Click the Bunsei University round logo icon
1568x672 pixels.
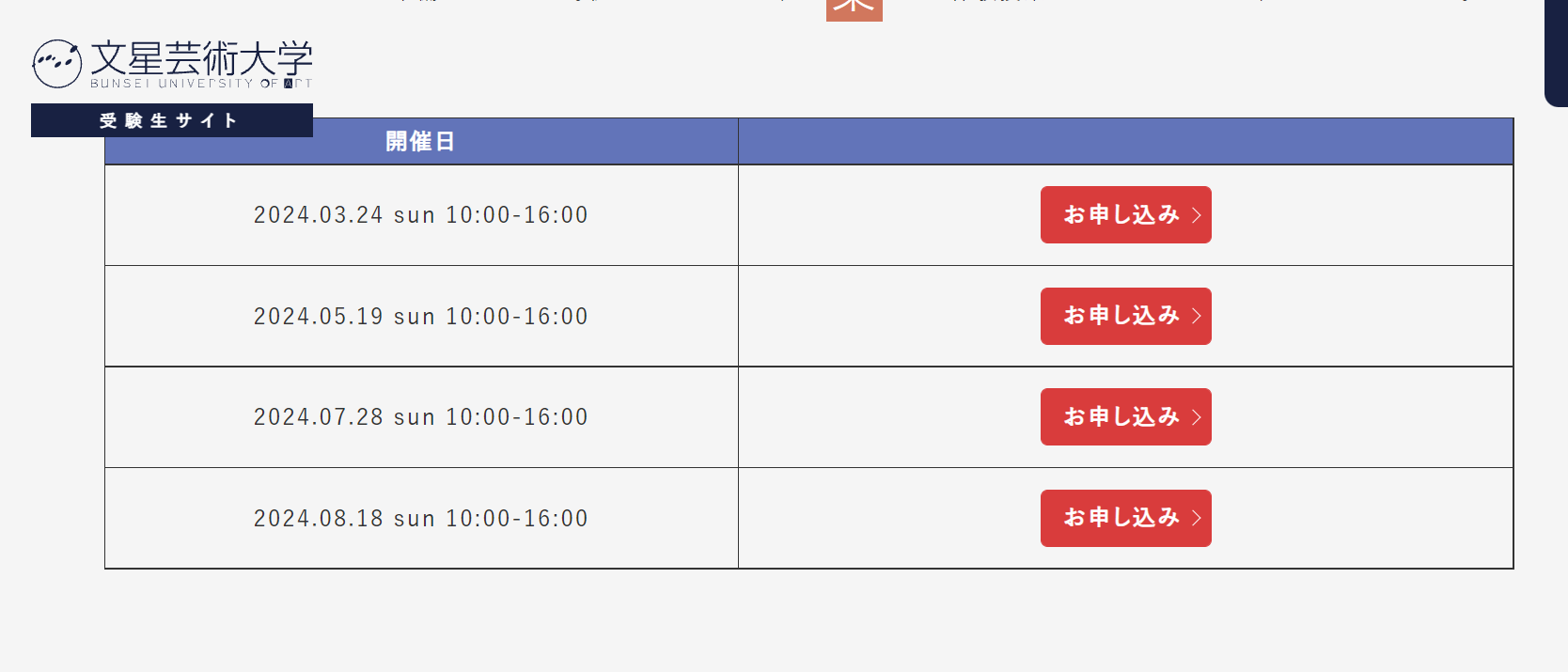pos(56,64)
